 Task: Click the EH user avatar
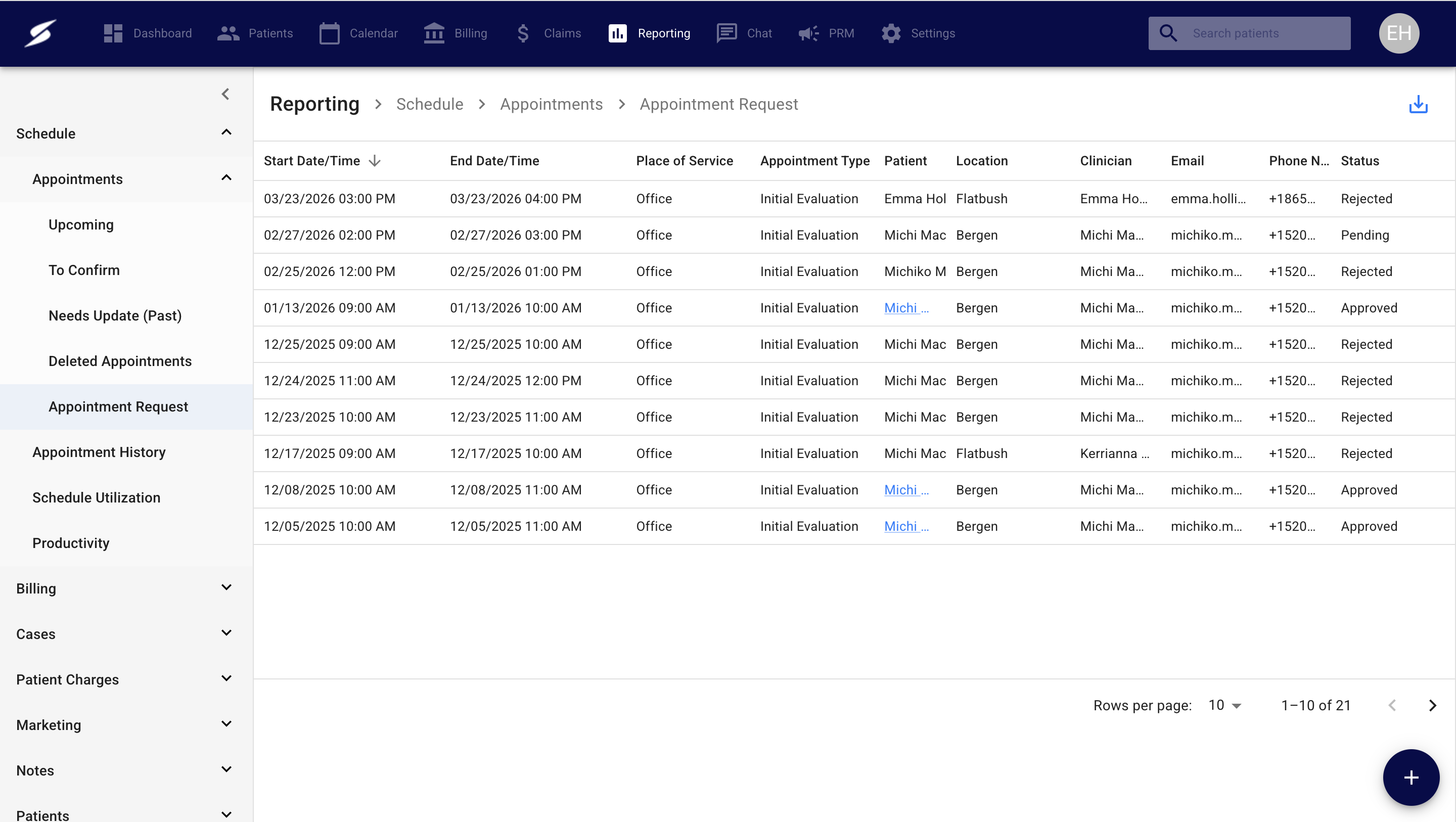pos(1399,33)
